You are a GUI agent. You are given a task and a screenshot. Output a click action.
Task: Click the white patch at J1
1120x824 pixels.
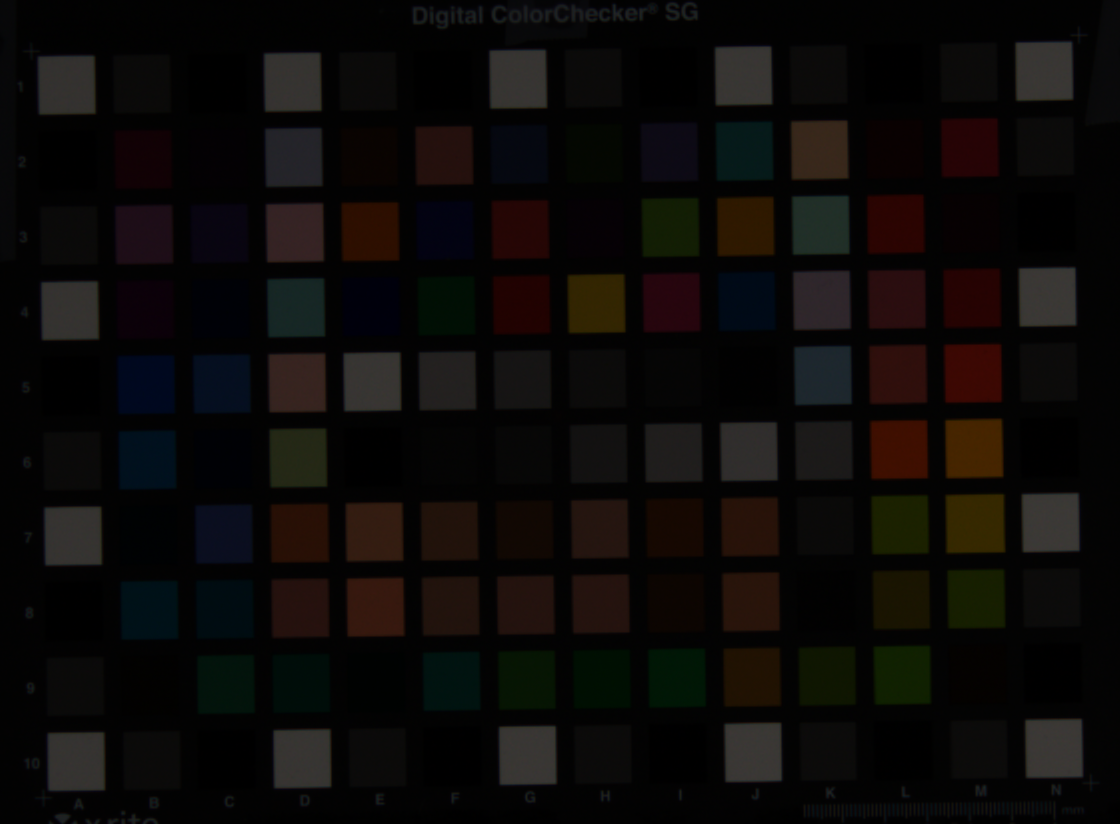point(744,76)
